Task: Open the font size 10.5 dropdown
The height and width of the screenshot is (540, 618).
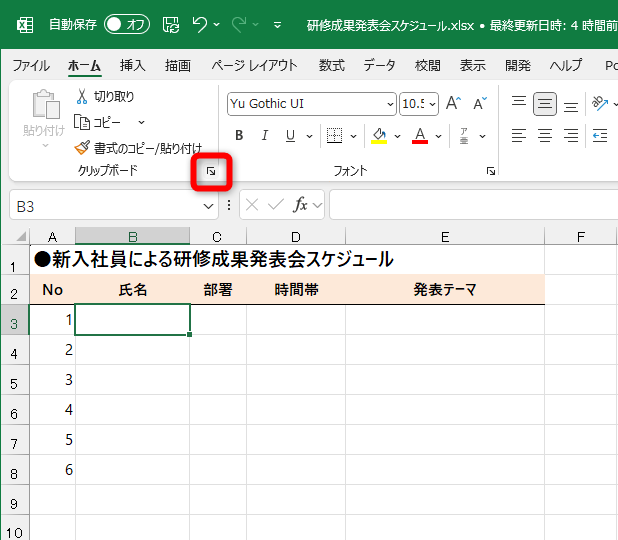Action: (432, 104)
